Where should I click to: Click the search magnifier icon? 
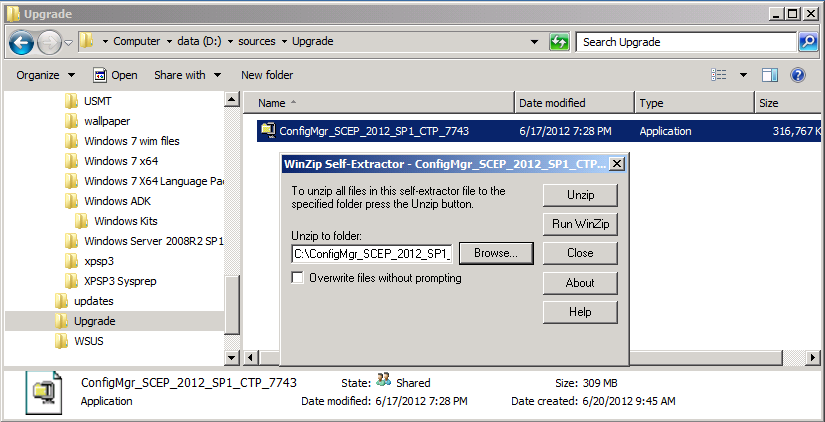click(808, 42)
